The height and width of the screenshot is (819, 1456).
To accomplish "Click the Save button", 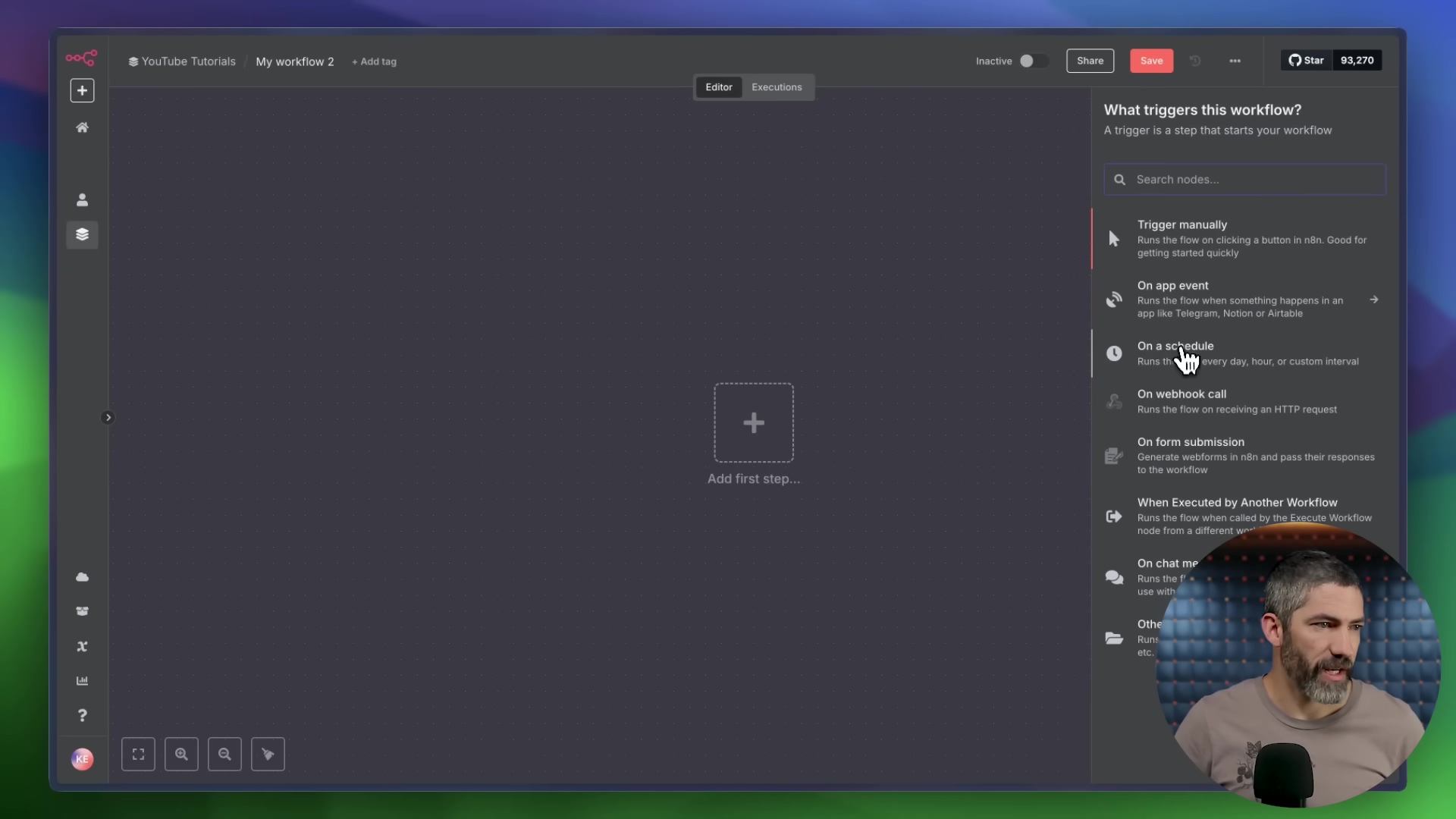I will [x=1151, y=61].
